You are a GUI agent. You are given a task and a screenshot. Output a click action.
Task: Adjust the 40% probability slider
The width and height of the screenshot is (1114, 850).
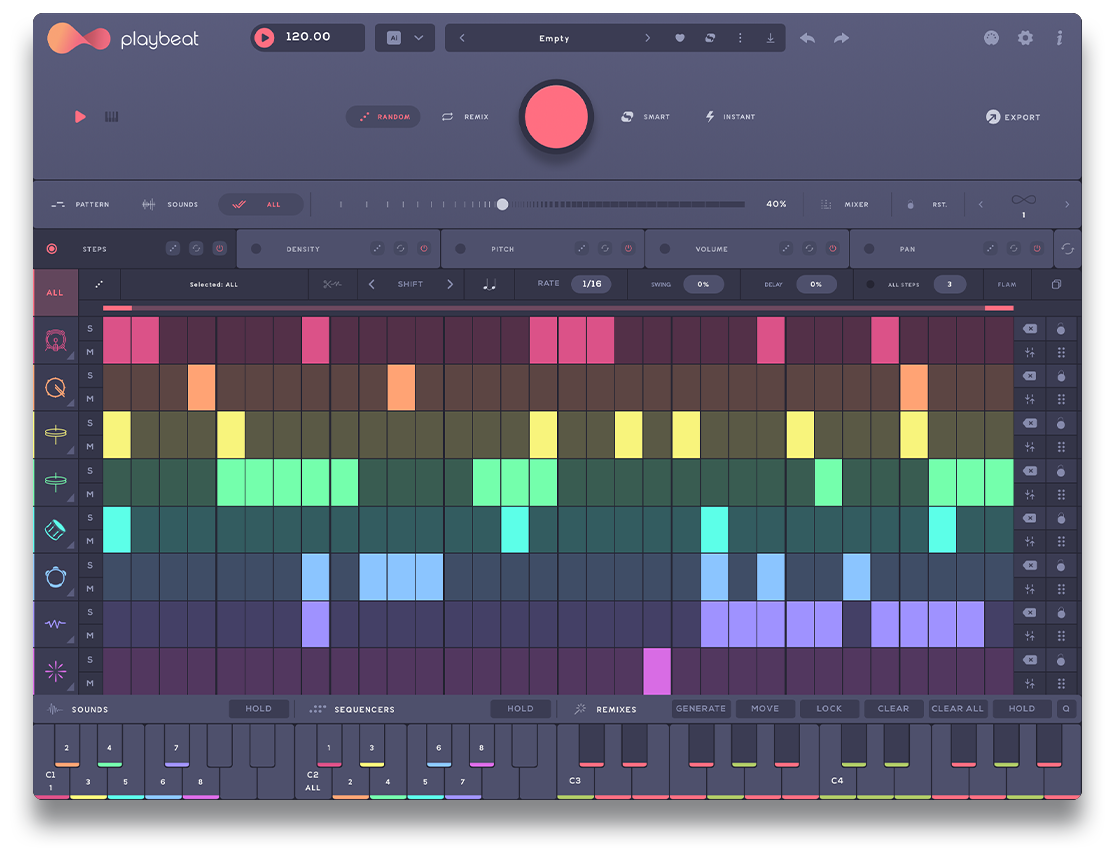tap(503, 204)
